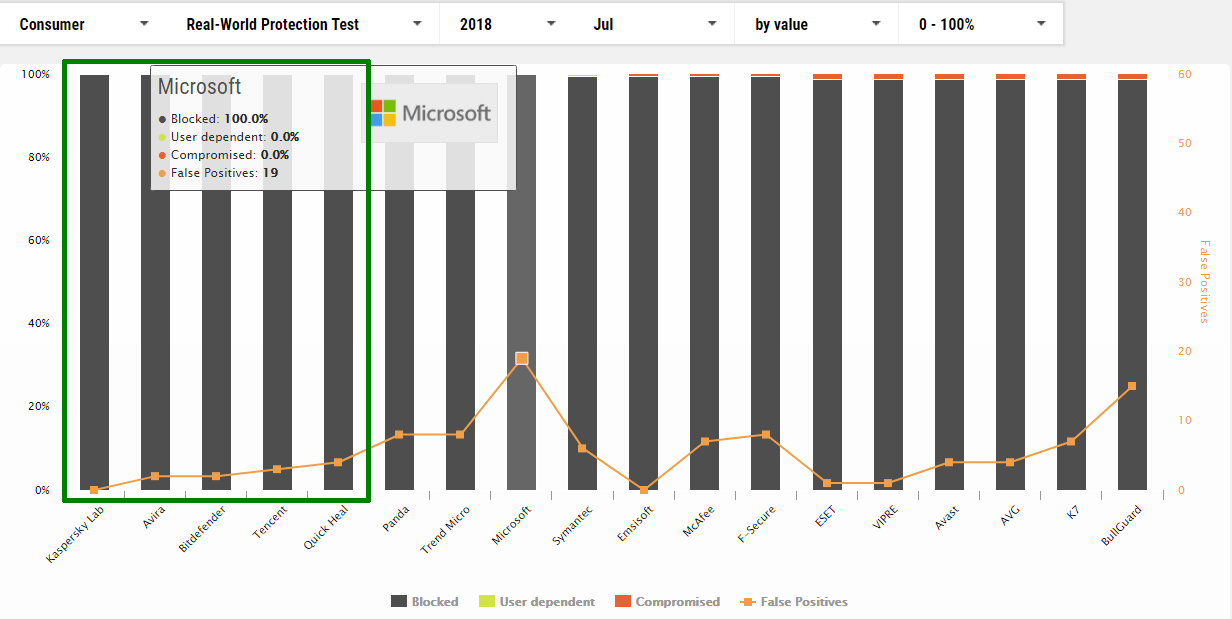Click the highlighted Microsoft false positives marker
This screenshot has height=619, width=1232.
(x=522, y=358)
